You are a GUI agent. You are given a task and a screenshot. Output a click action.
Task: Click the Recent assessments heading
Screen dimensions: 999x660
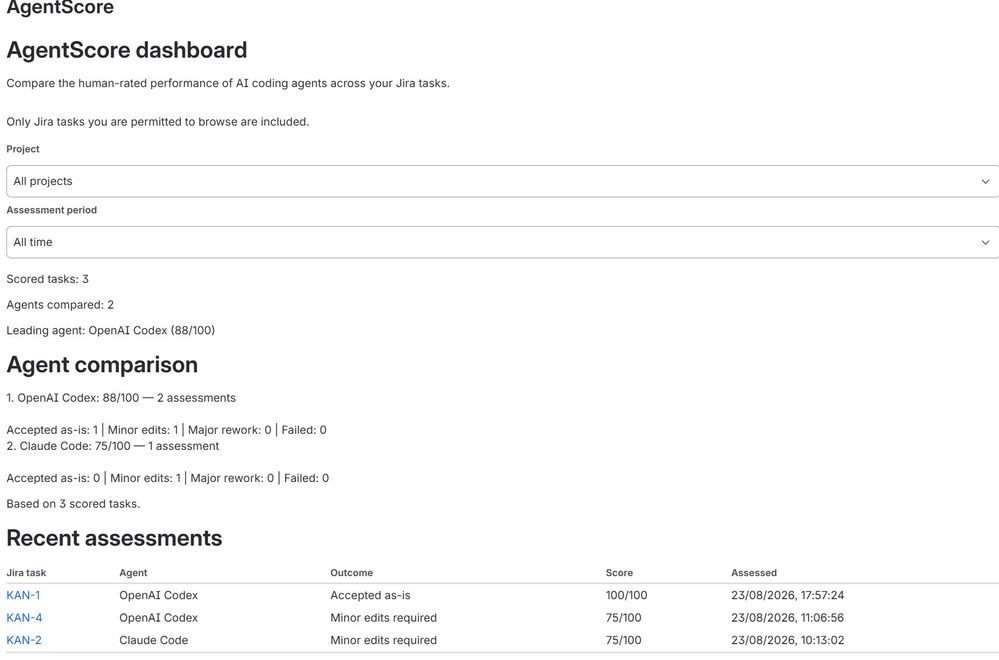click(x=114, y=538)
